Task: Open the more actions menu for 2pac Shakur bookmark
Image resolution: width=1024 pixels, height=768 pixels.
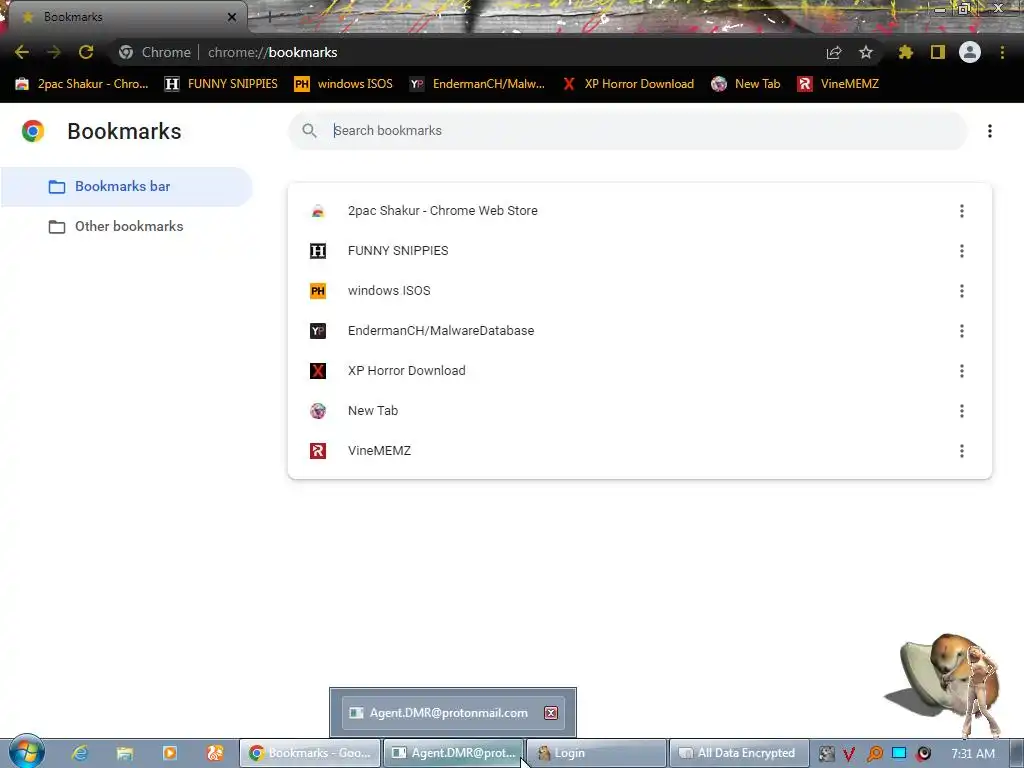Action: point(962,211)
